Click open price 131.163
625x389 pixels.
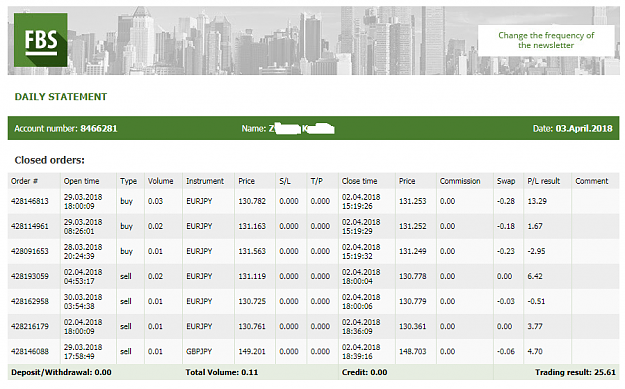tap(252, 226)
